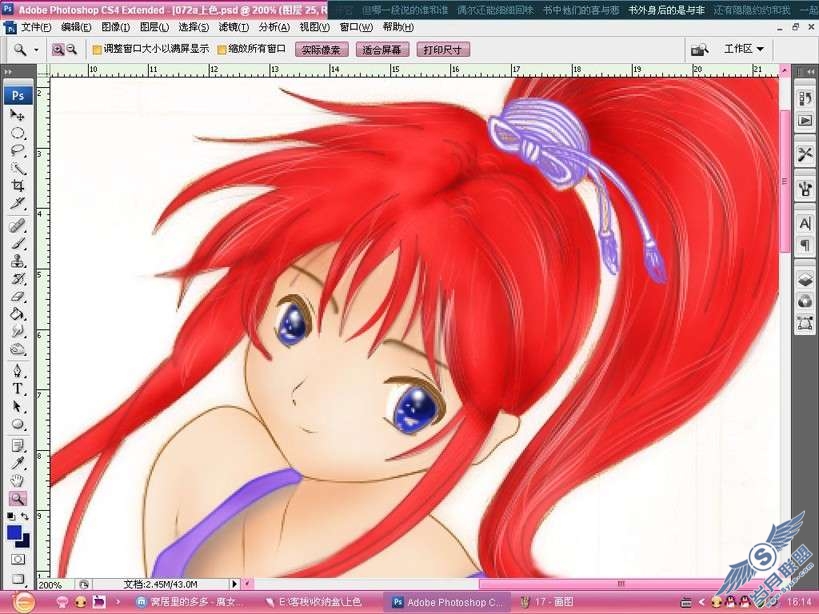Click the zoom out magnifier button
The image size is (819, 614).
pyautogui.click(x=72, y=50)
